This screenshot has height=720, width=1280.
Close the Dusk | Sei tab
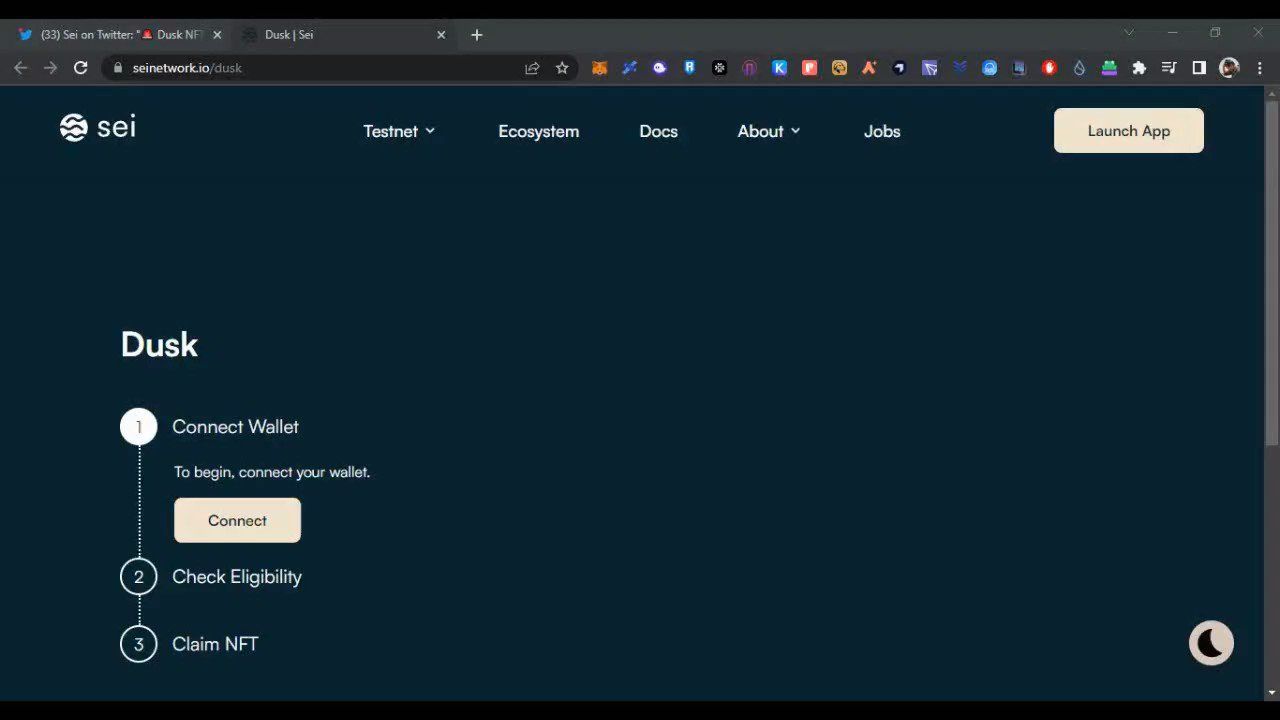pos(441,35)
